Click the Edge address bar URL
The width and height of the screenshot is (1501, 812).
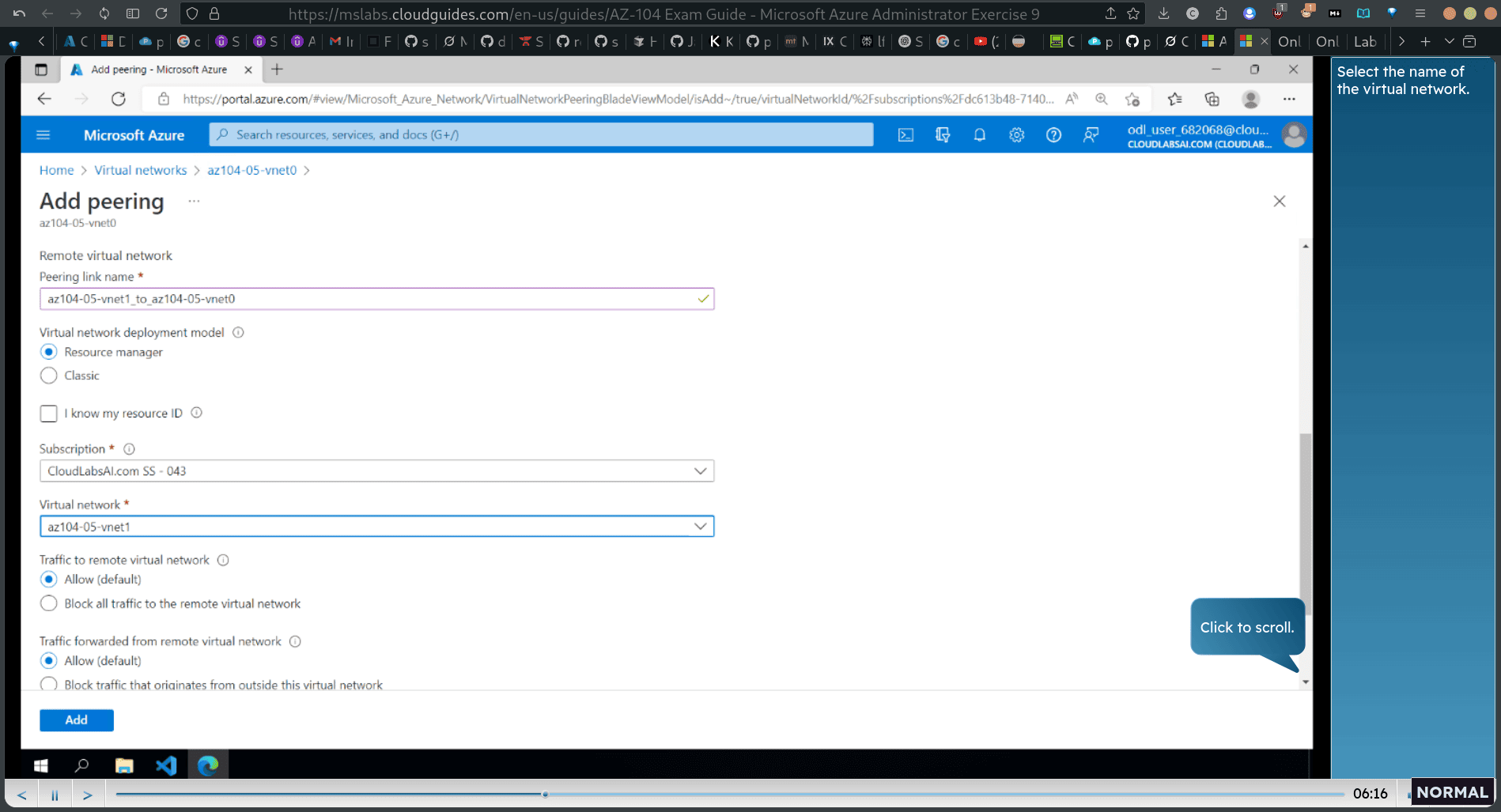(618, 99)
